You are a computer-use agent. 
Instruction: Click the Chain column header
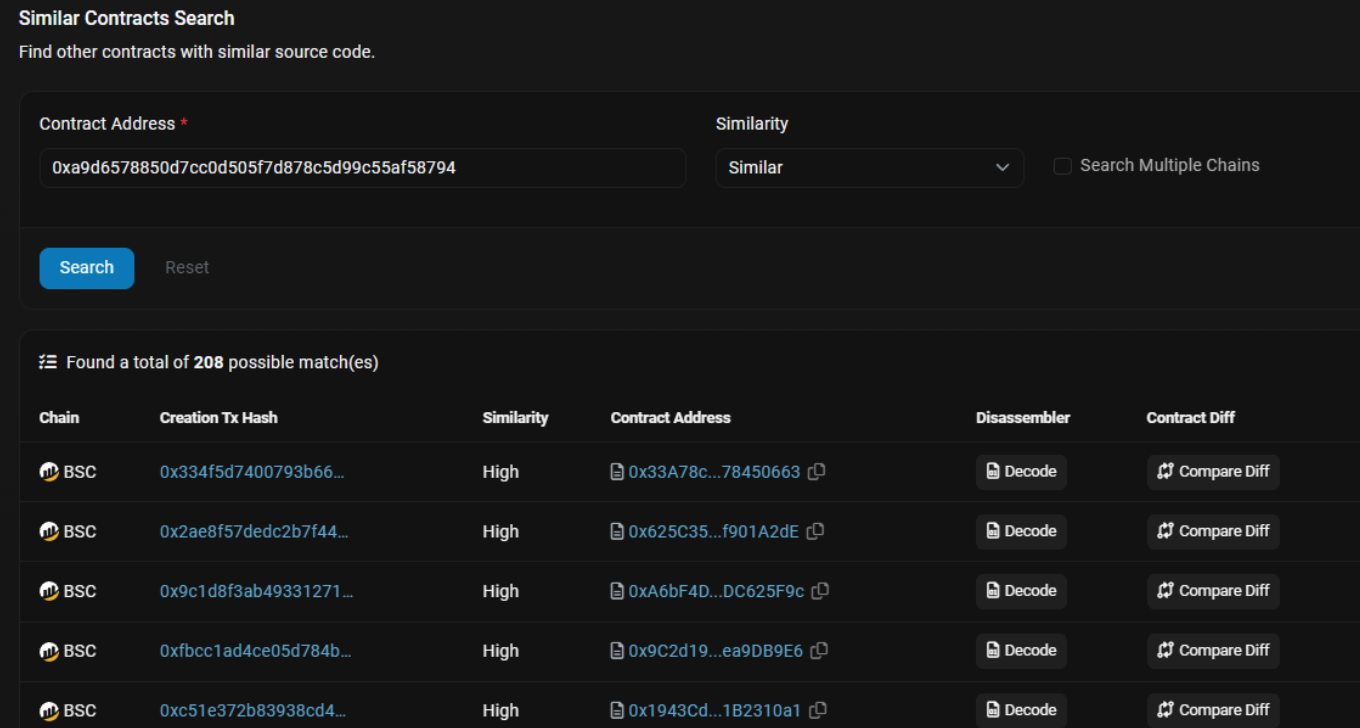coord(59,418)
